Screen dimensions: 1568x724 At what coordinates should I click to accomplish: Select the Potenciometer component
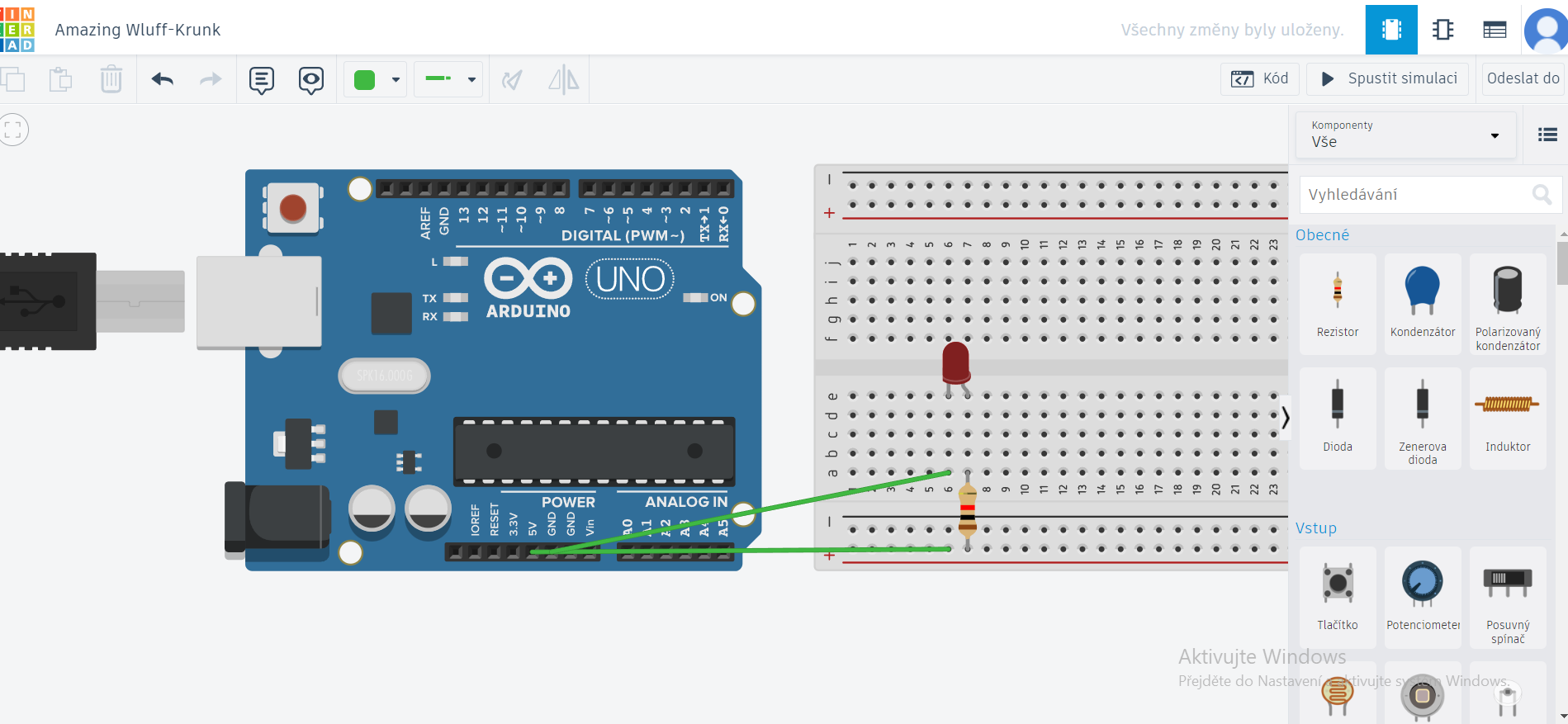tap(1423, 596)
